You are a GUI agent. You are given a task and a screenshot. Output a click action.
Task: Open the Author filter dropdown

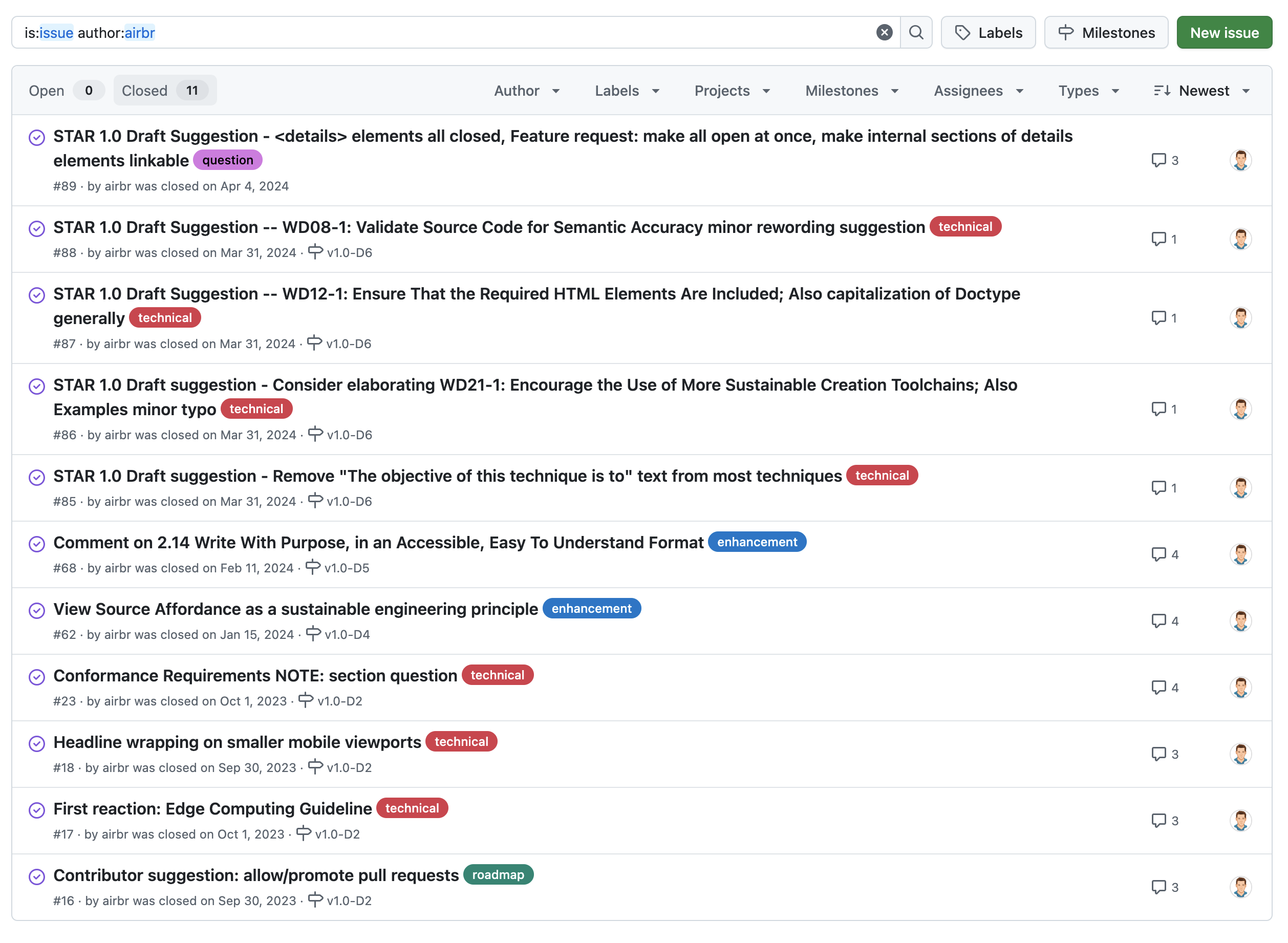click(x=527, y=90)
